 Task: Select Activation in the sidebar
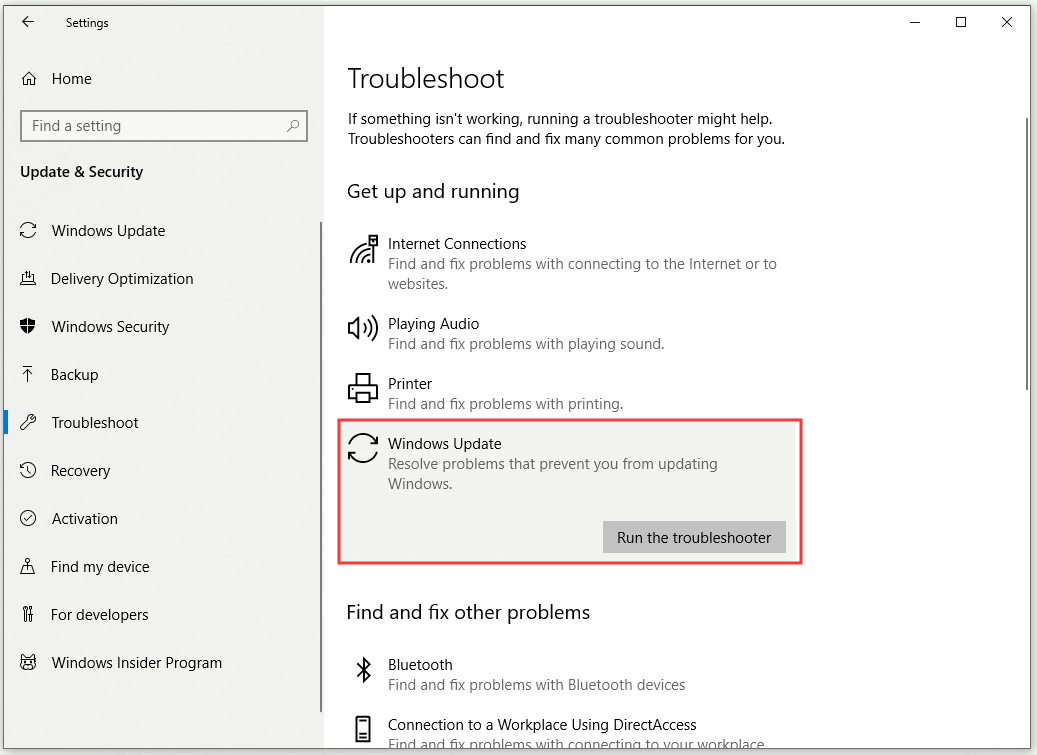[84, 519]
